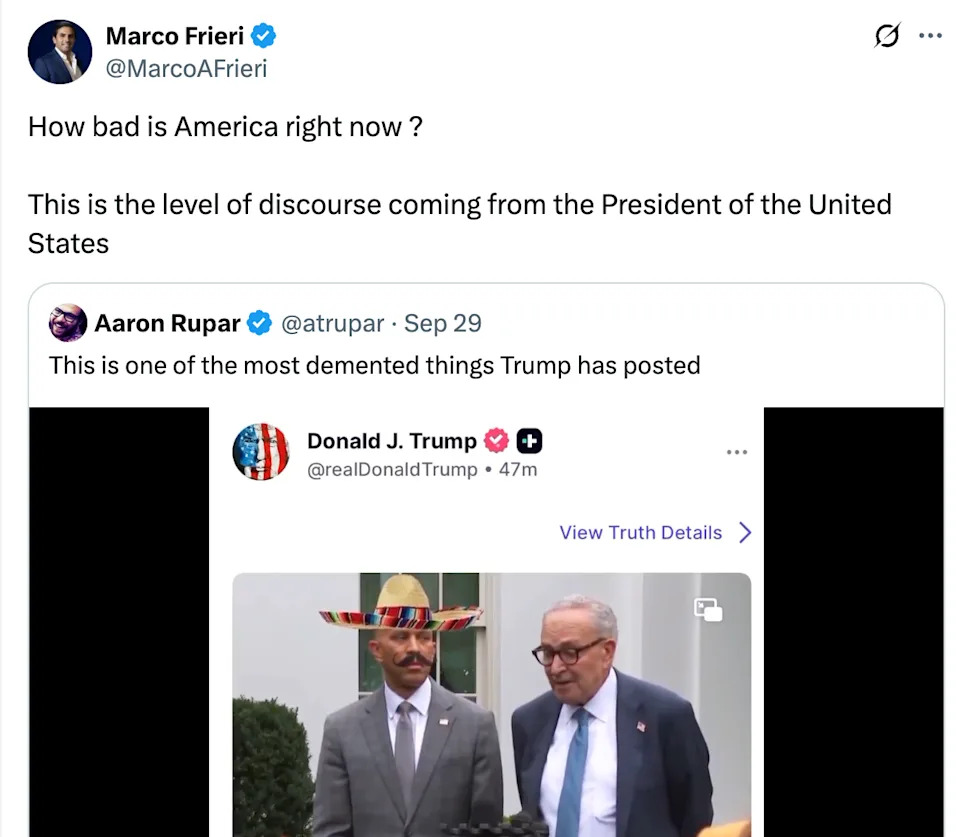Click Marco Frieri's blue verified badge
This screenshot has width=960, height=837.
click(263, 36)
